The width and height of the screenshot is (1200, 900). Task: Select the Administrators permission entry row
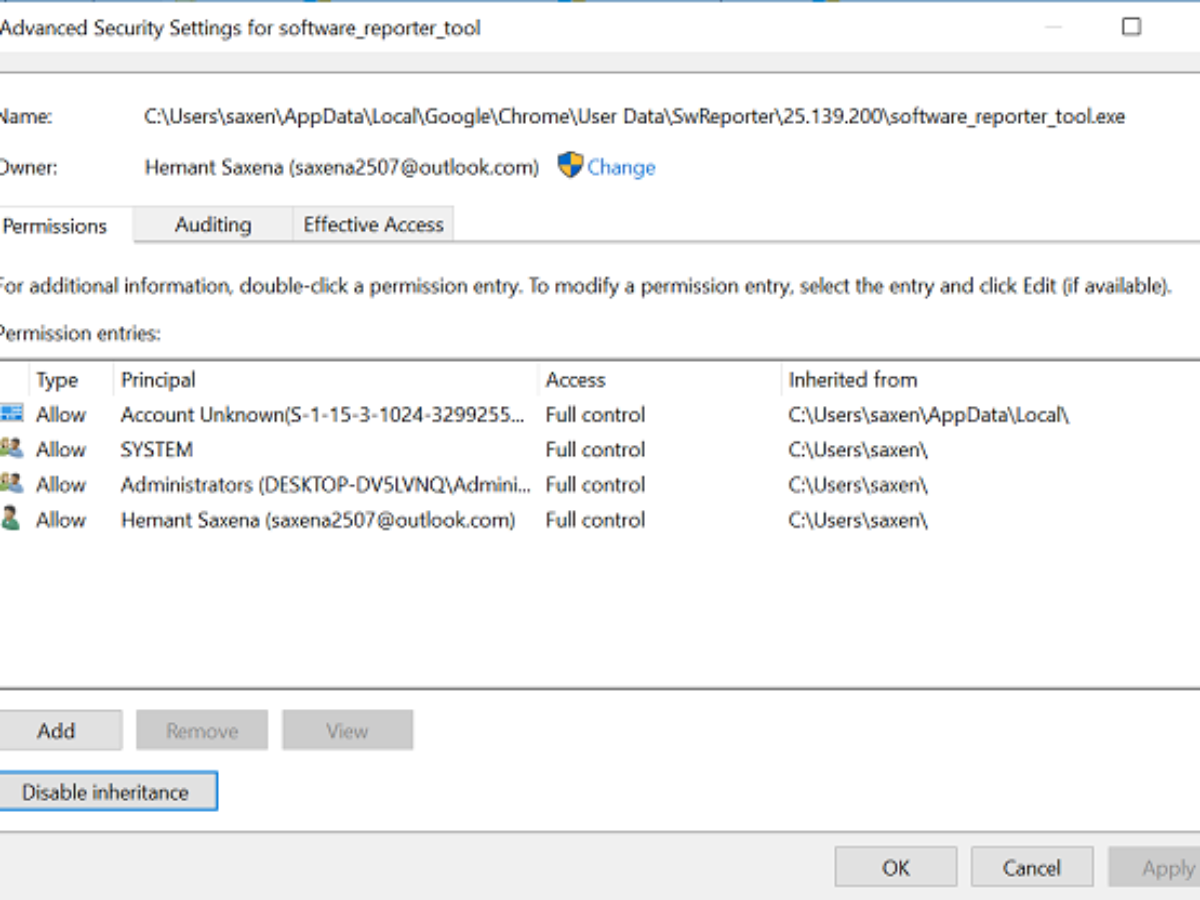[x=326, y=485]
